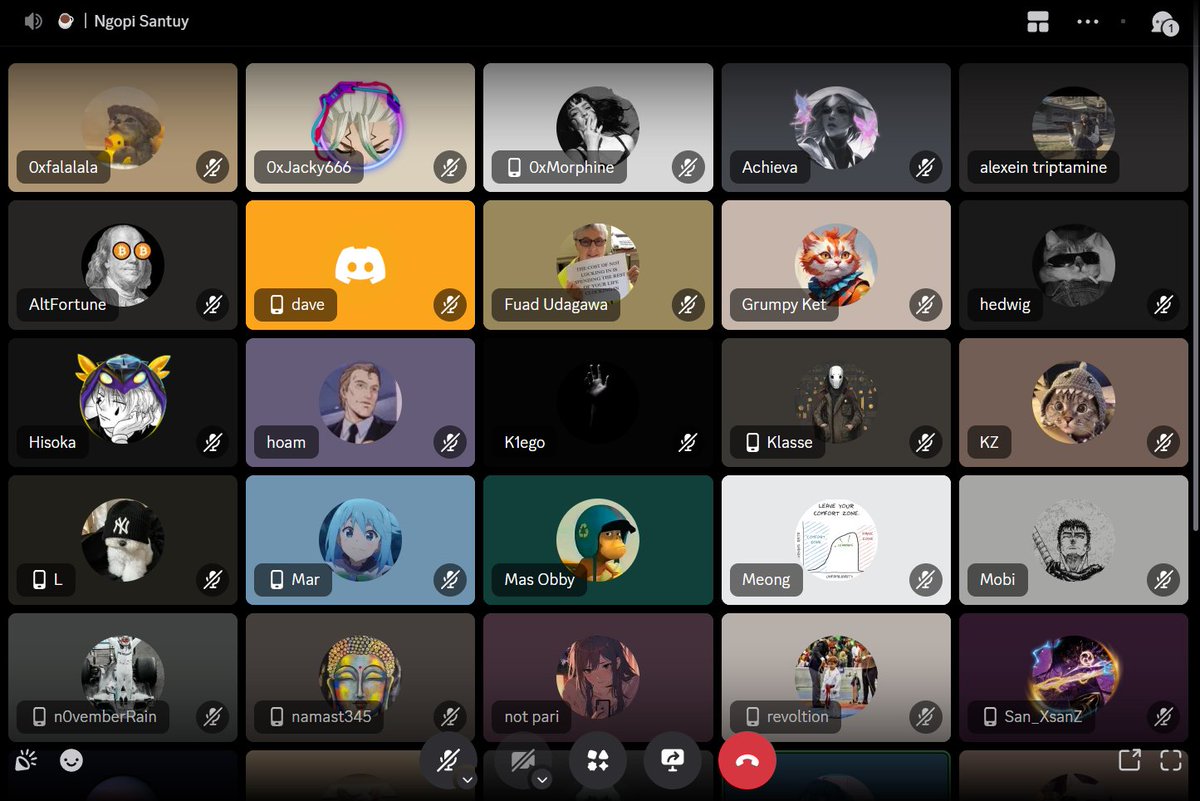This screenshot has width=1200, height=801.
Task: Click the phone icon beside revoltion
Action: [753, 716]
